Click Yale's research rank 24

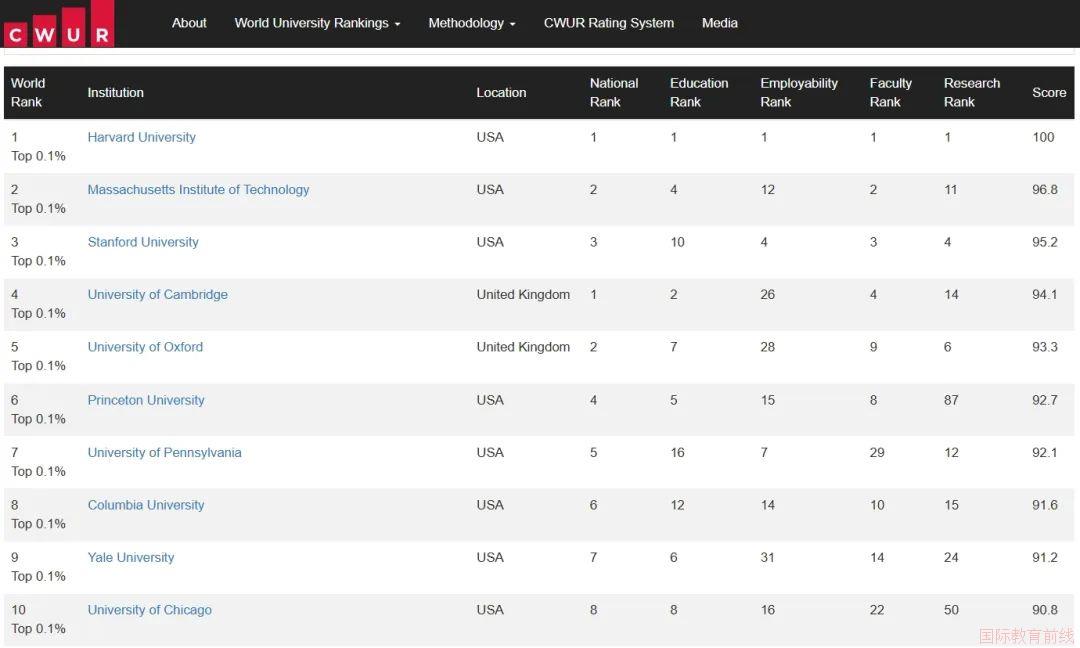[951, 557]
